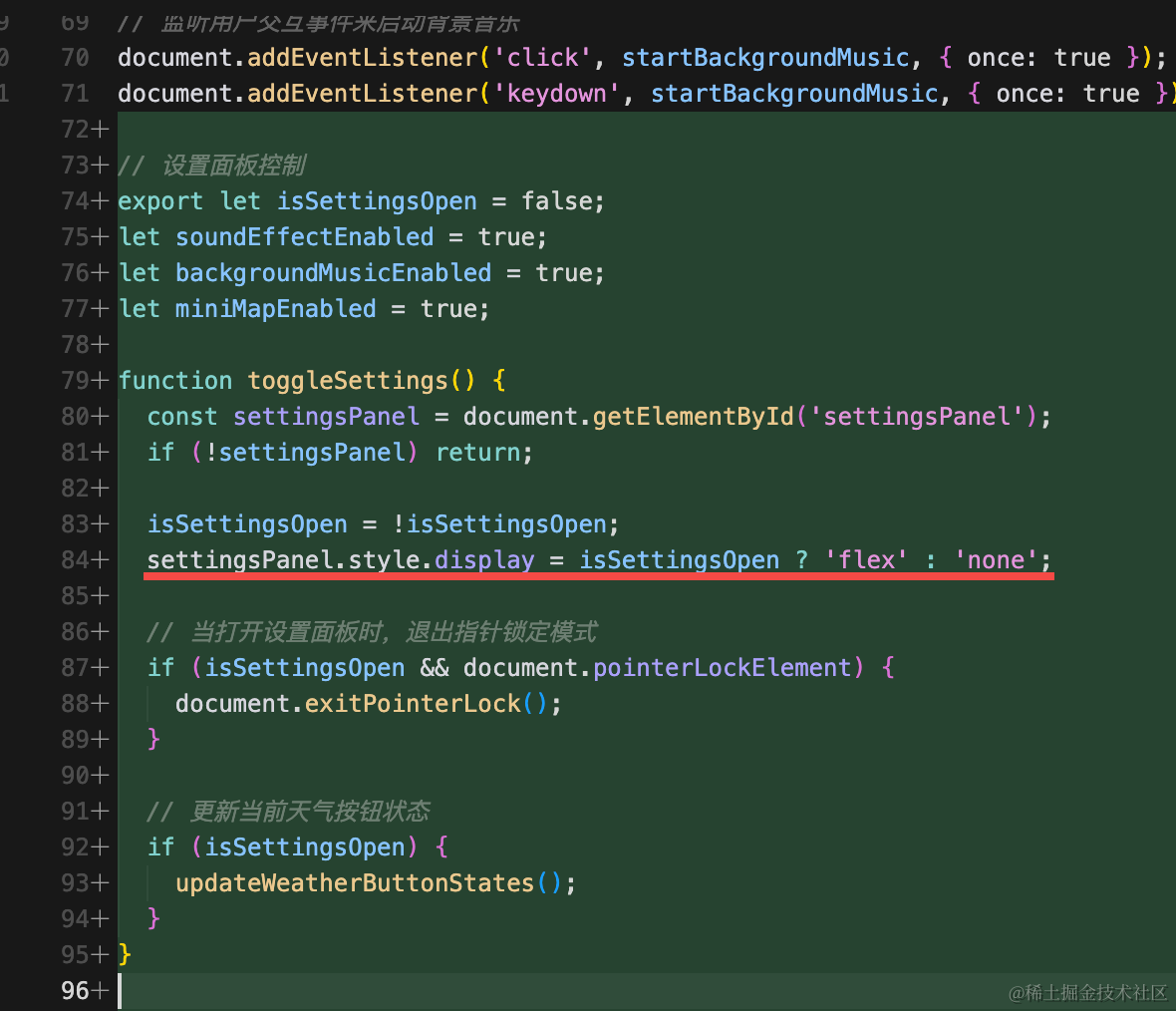The image size is (1176, 1011).
Task: Click the 'settingsPanel' string literal on line 80
Action: (916, 417)
